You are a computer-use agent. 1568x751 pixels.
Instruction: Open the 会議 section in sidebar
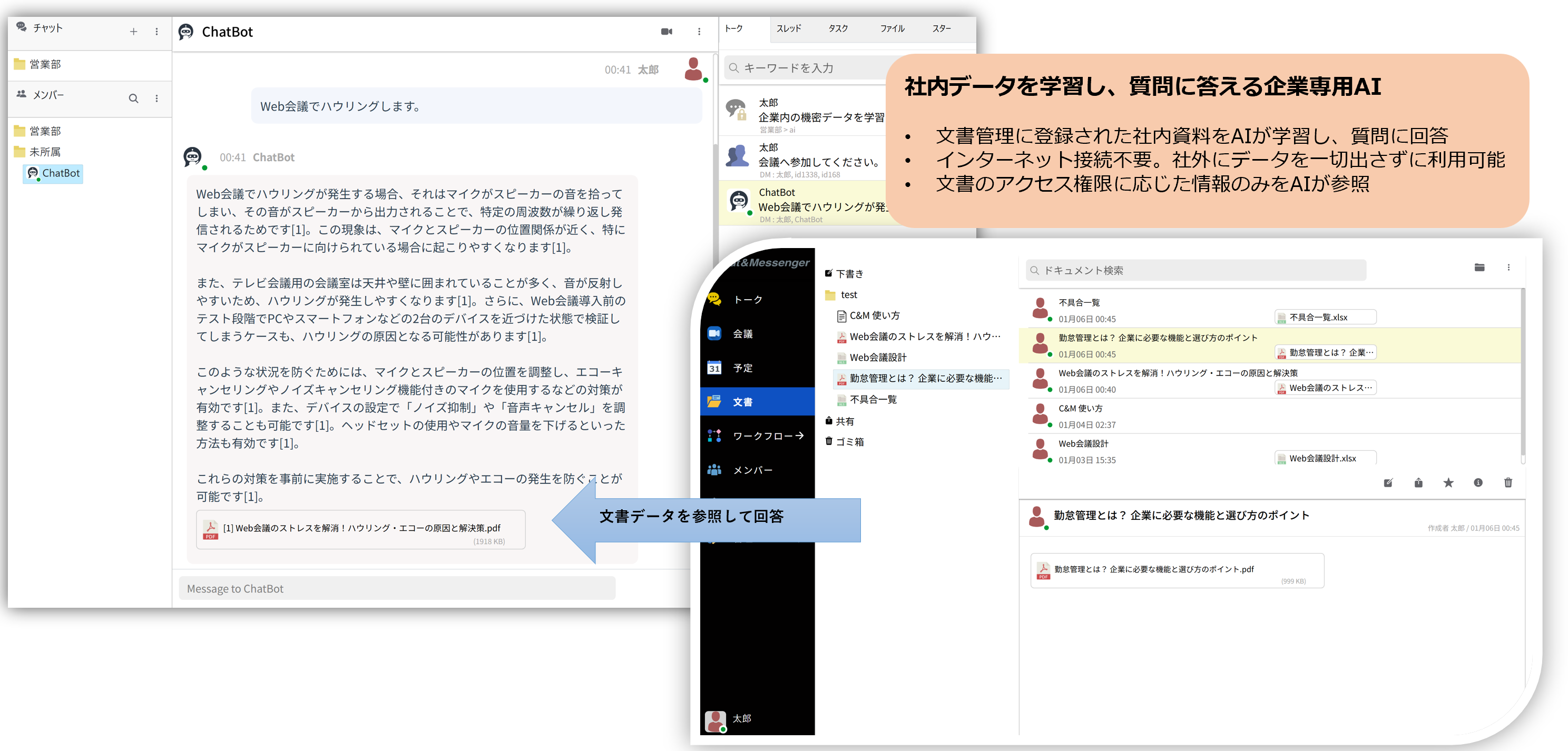pos(742,333)
